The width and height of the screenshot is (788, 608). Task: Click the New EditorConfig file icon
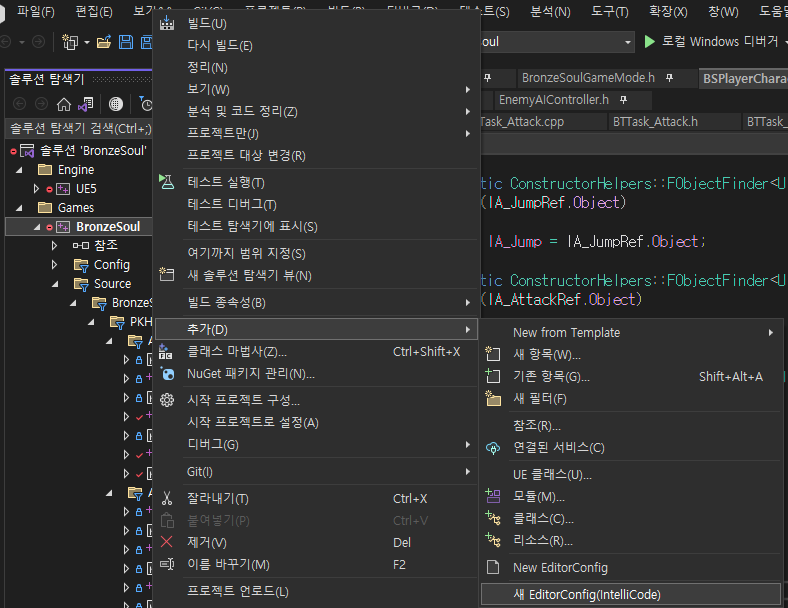tap(493, 567)
